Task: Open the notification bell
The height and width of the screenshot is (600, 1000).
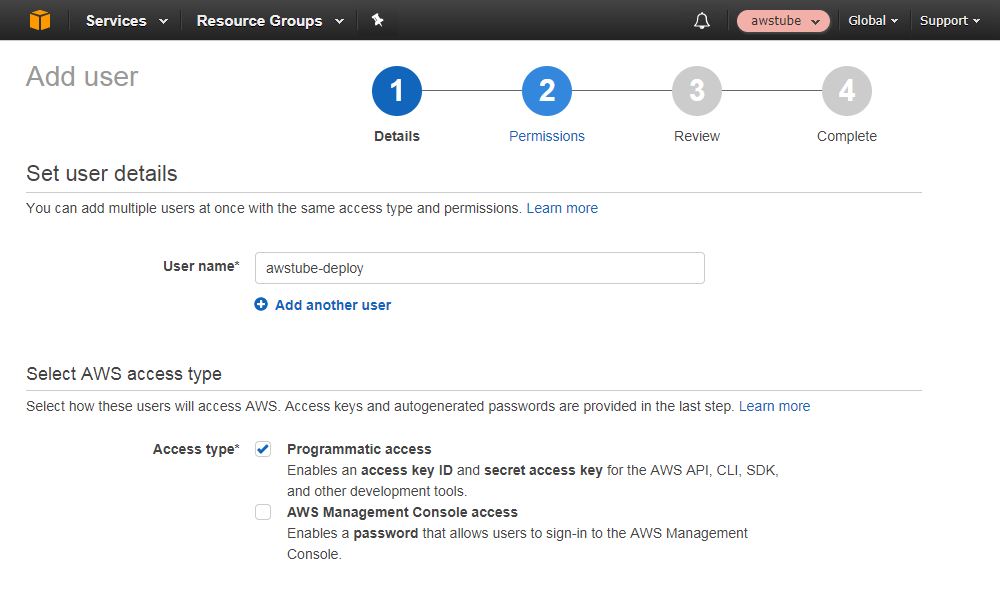Action: pyautogui.click(x=701, y=20)
